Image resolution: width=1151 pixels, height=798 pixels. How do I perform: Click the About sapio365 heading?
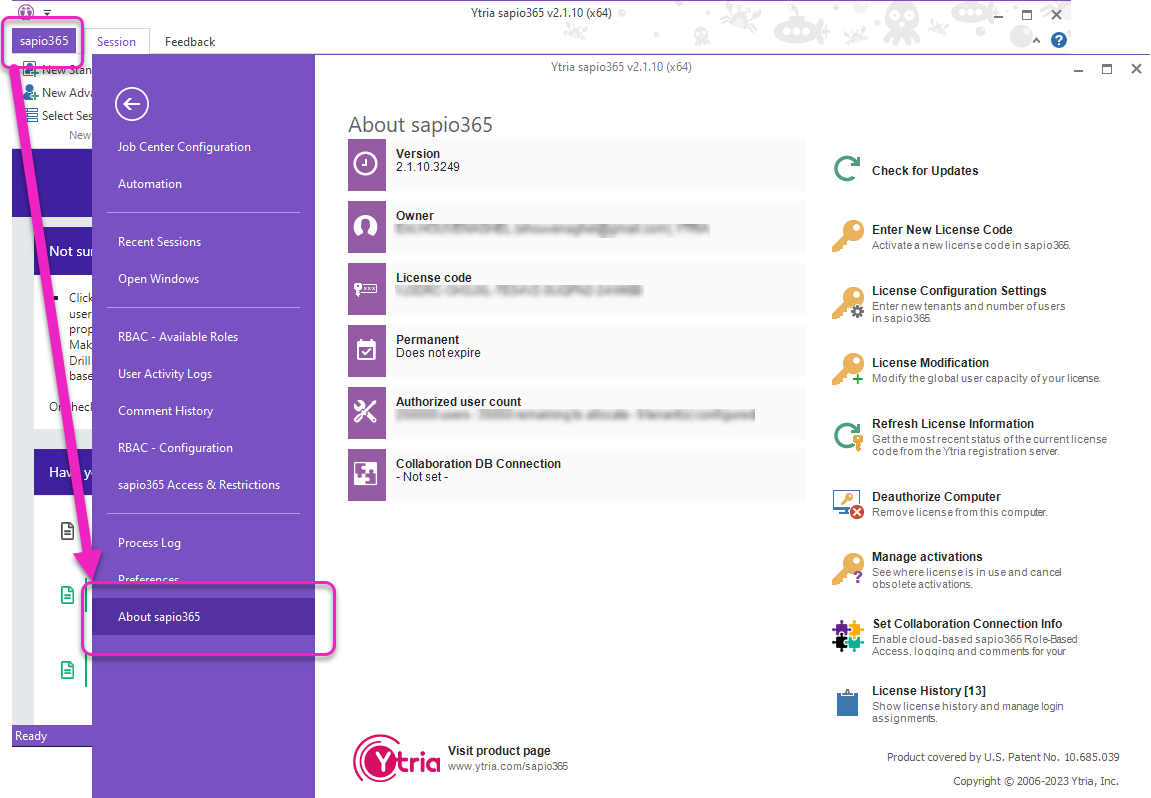420,124
